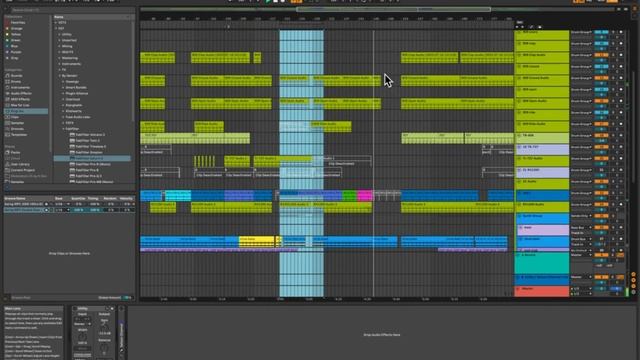Expand the VST3 folder
640x360 pixels.
pos(56,23)
